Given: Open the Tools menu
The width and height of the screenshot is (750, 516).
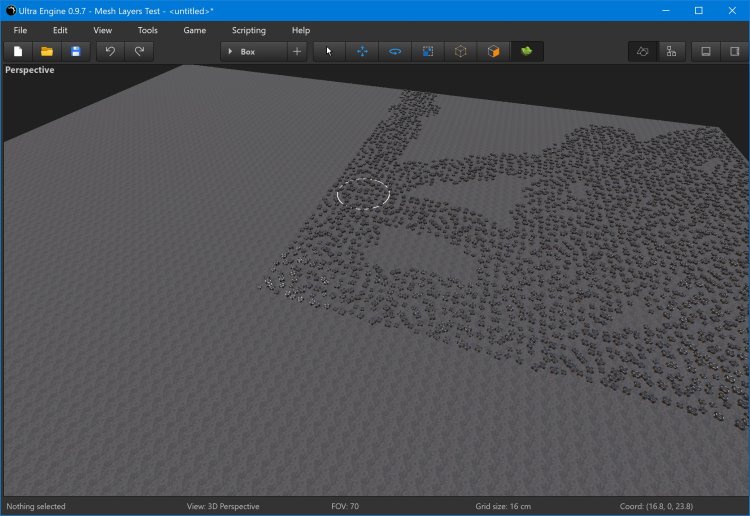Looking at the screenshot, I should pos(147,30).
